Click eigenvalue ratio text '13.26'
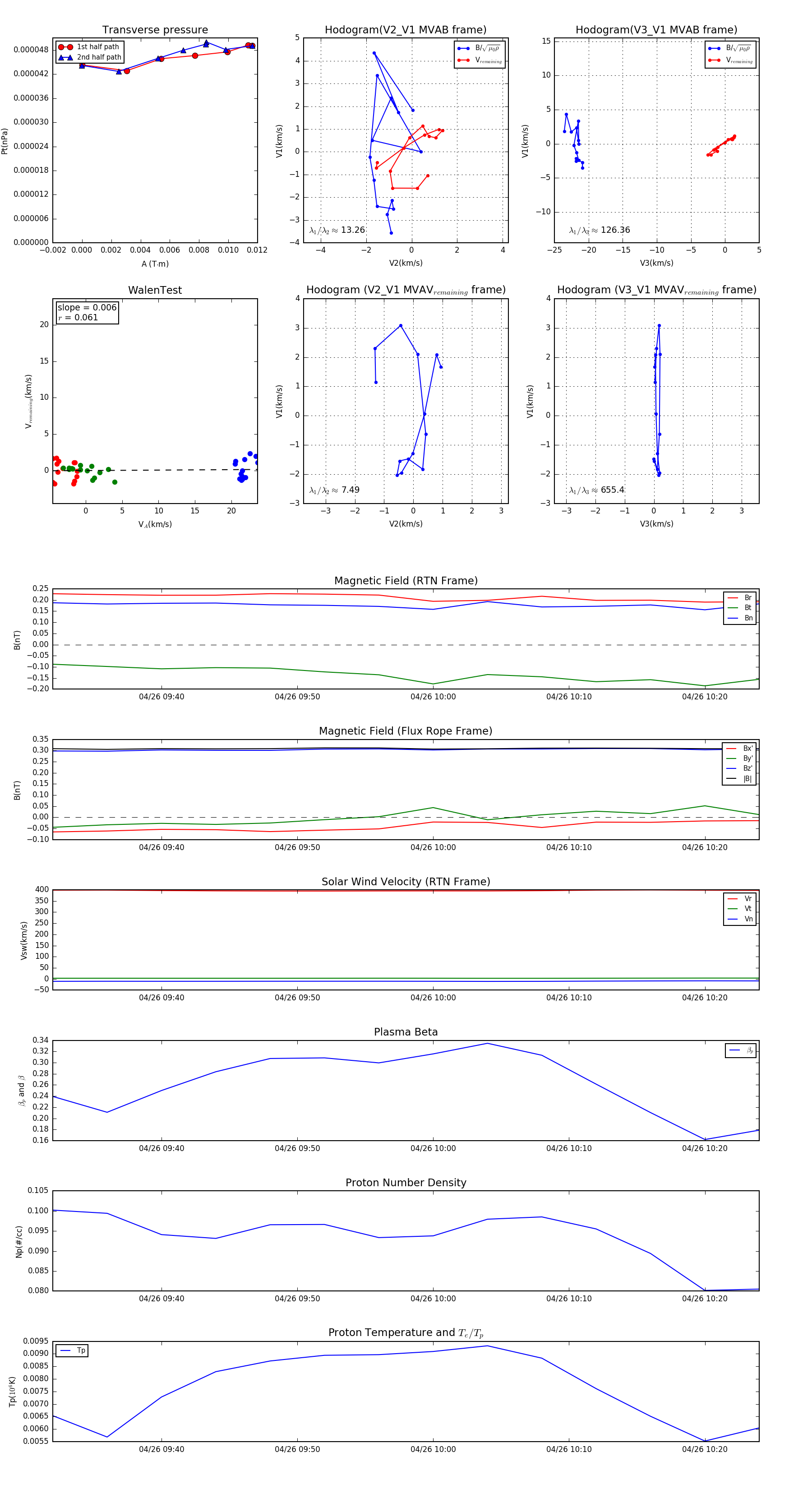The image size is (812, 1489). pos(352,230)
